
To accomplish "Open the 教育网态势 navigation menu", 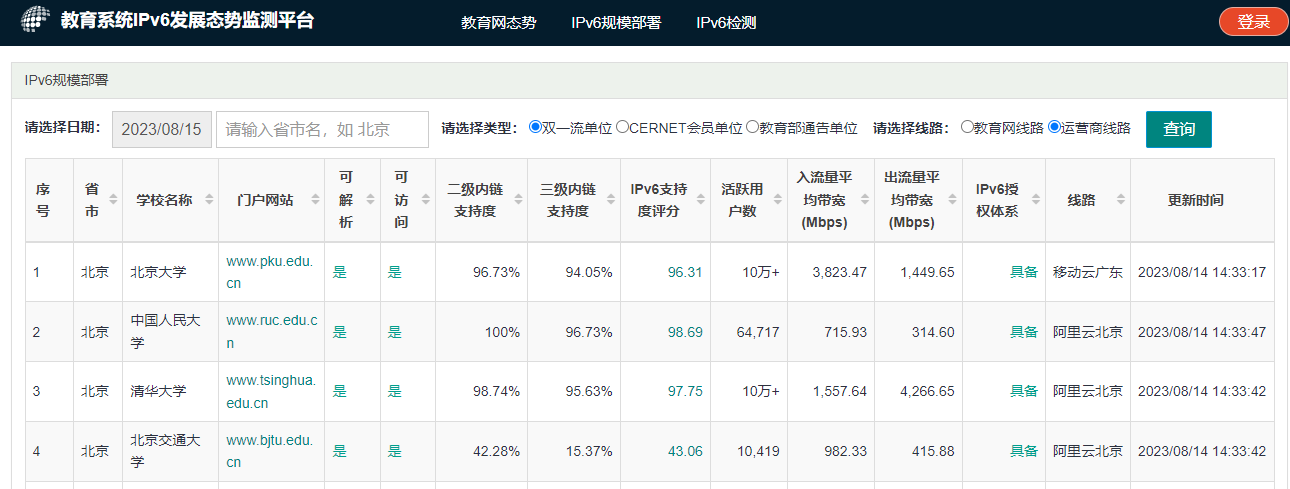I will [x=498, y=23].
